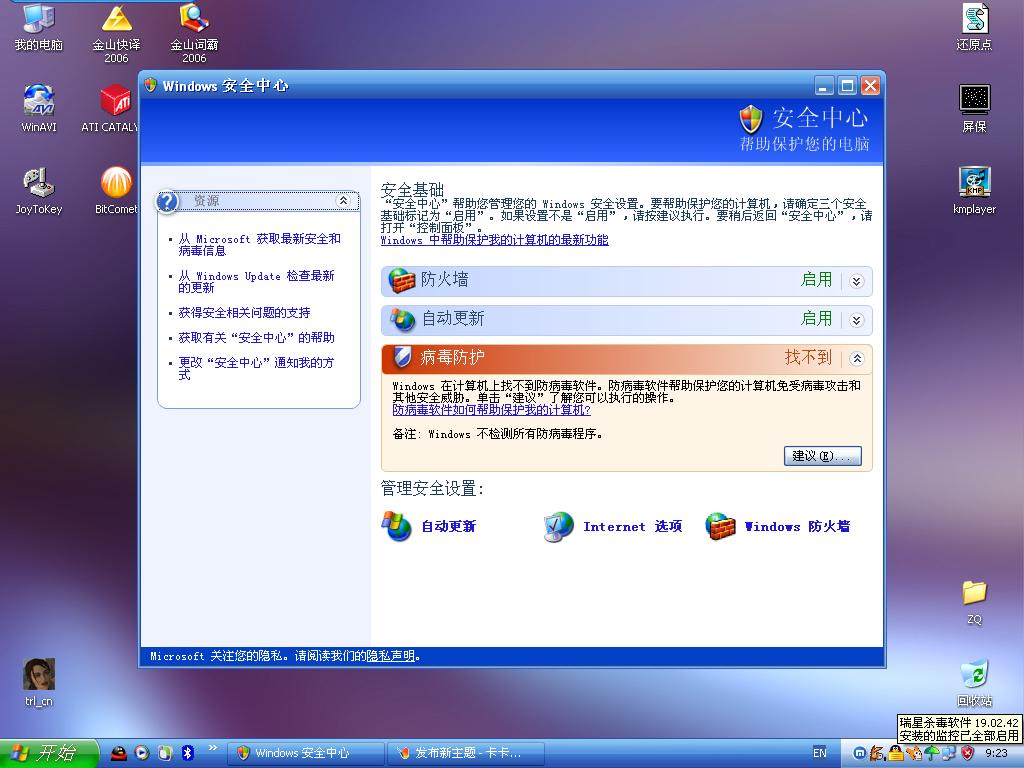Screen dimensions: 1024x768
Task: Click the 瑞星杀毒软件 19.02.42 tooltip
Action: (x=959, y=729)
